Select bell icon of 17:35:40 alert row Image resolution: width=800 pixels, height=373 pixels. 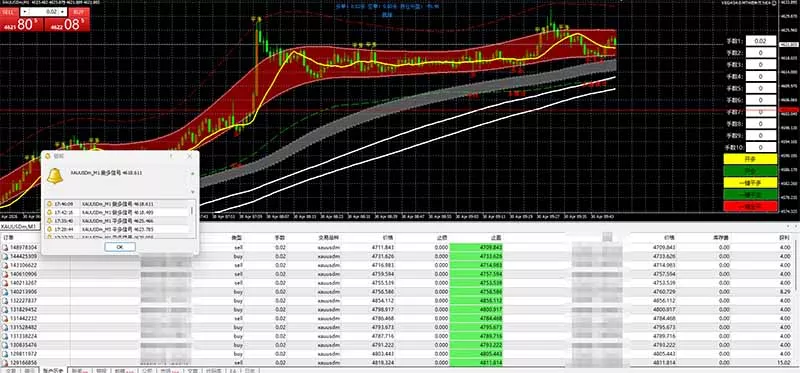49,221
